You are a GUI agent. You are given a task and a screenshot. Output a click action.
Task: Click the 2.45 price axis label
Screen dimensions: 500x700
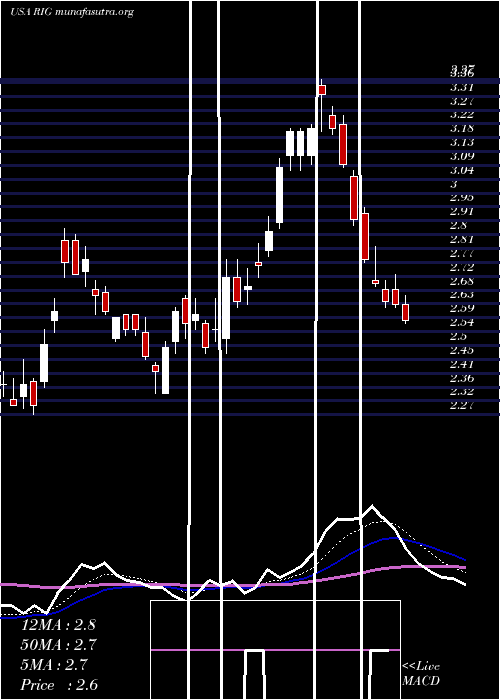[462, 350]
